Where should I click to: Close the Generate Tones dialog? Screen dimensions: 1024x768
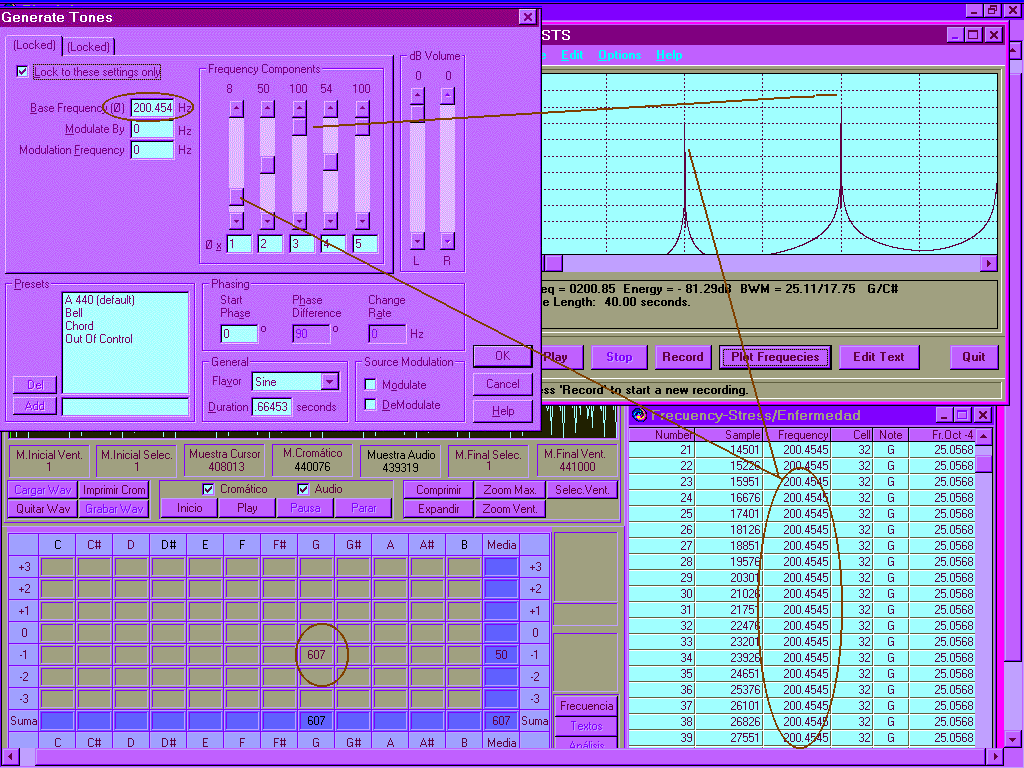(x=527, y=17)
